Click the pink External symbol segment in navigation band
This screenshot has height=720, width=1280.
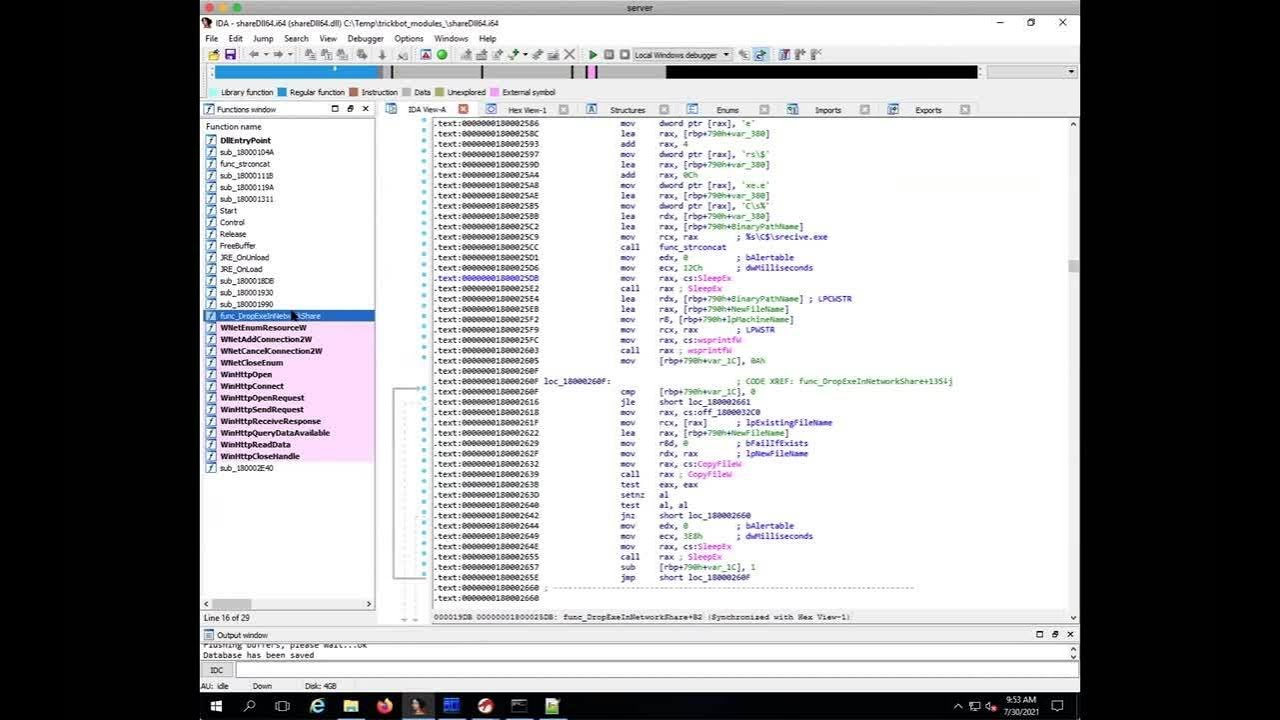coord(593,72)
